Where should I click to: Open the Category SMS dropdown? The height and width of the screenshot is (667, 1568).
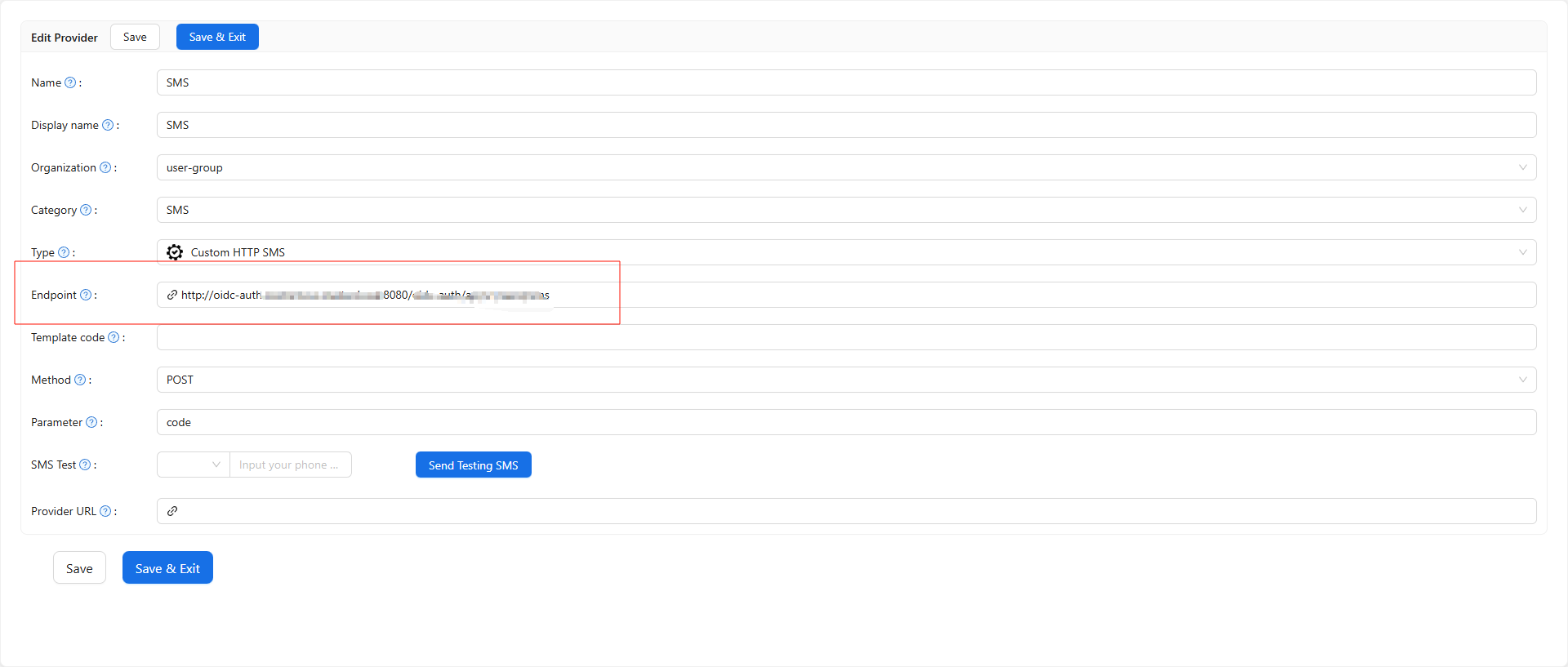click(x=846, y=210)
